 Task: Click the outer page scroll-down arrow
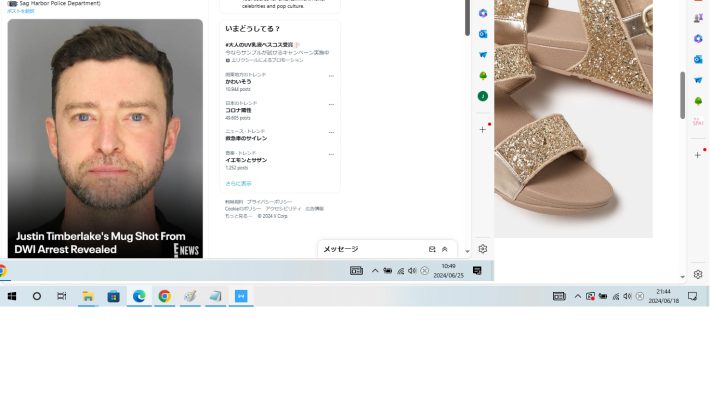pos(682,277)
